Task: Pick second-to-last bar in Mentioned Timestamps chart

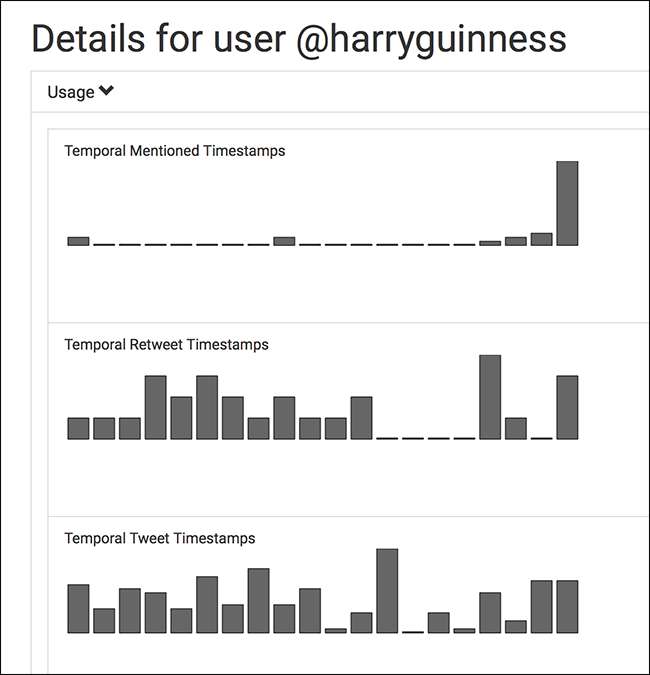Action: click(x=541, y=239)
